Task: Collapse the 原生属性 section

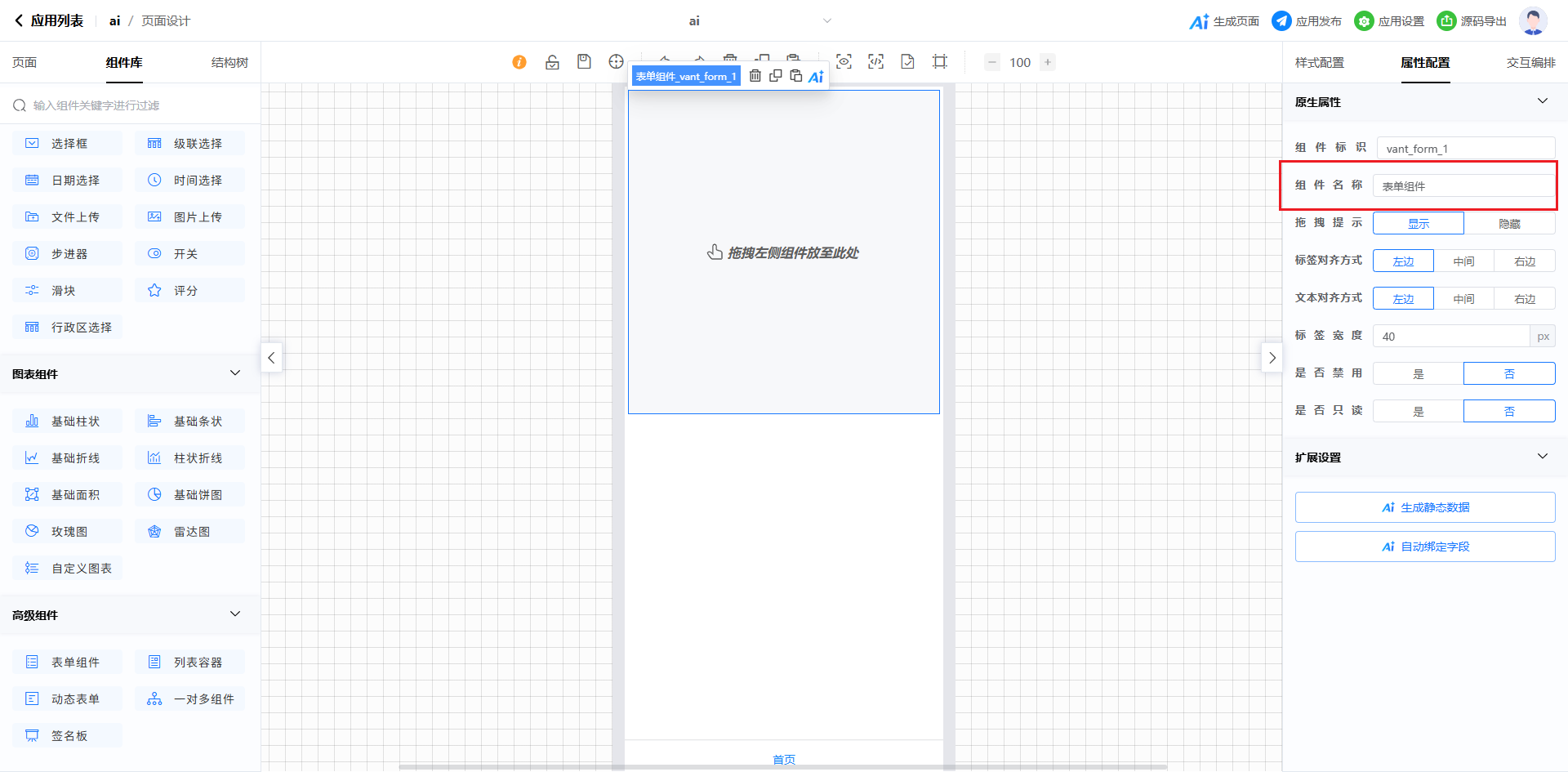Action: coord(1542,101)
